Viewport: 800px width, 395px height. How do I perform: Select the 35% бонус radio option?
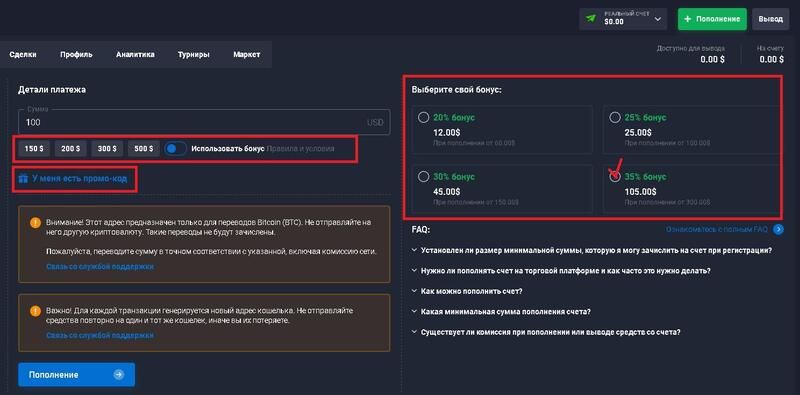click(615, 177)
